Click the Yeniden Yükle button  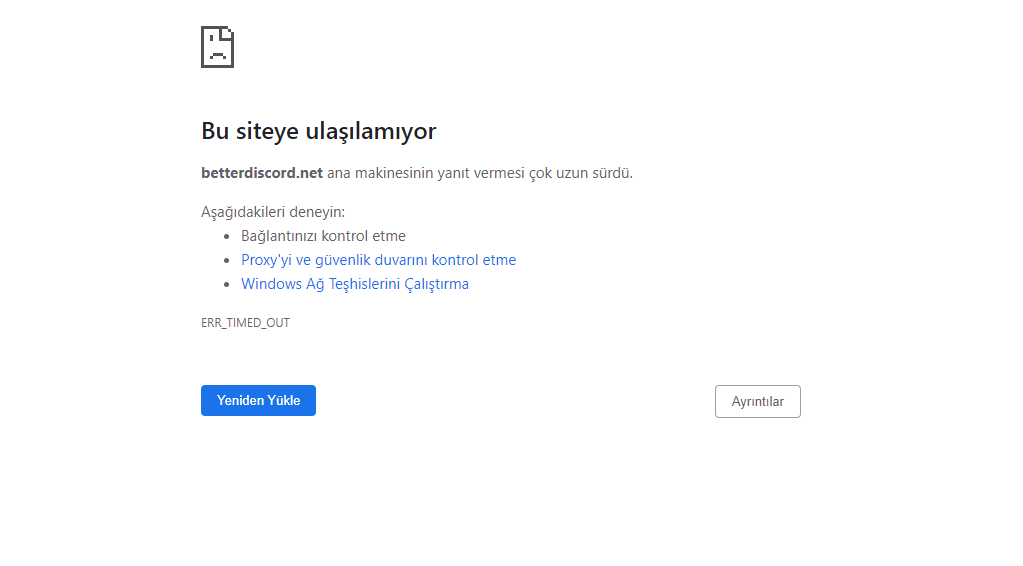[x=258, y=400]
